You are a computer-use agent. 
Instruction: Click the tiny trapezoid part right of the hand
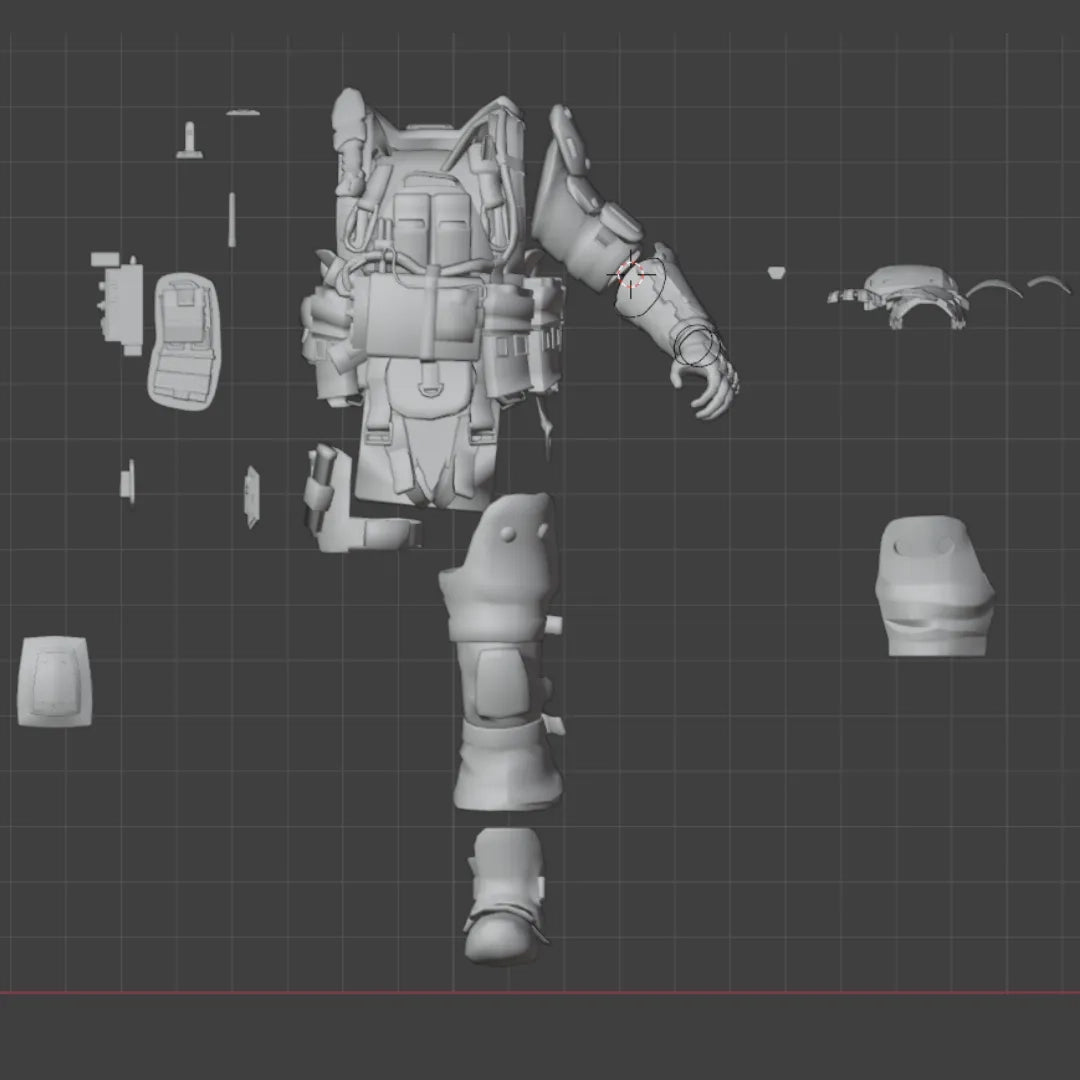click(x=779, y=272)
